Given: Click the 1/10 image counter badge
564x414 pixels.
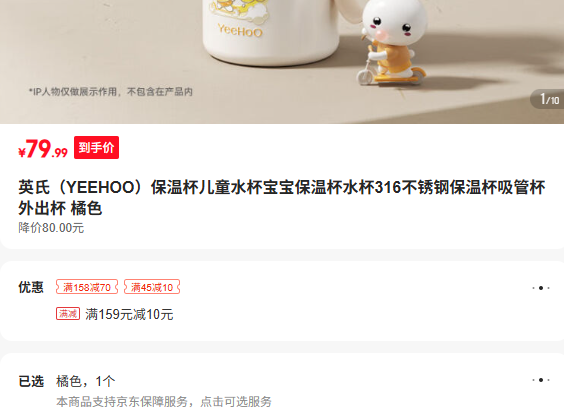Looking at the screenshot, I should pyautogui.click(x=548, y=99).
